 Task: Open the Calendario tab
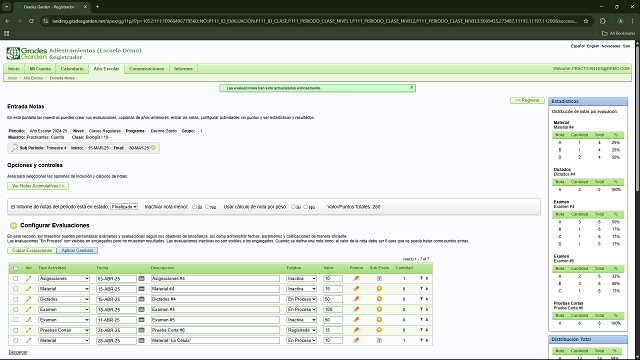pos(72,69)
